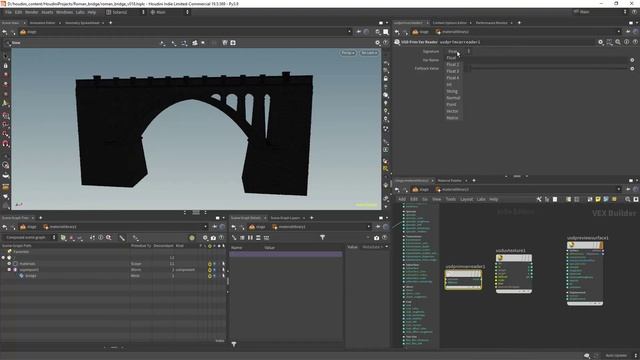Open the Fallback Value gear menu

click(632, 69)
